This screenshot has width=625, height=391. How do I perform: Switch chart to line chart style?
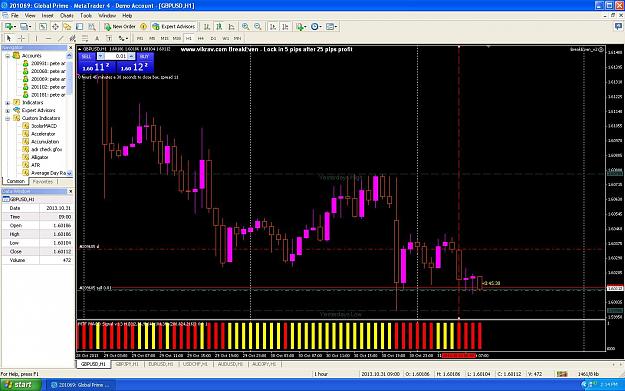(x=232, y=27)
